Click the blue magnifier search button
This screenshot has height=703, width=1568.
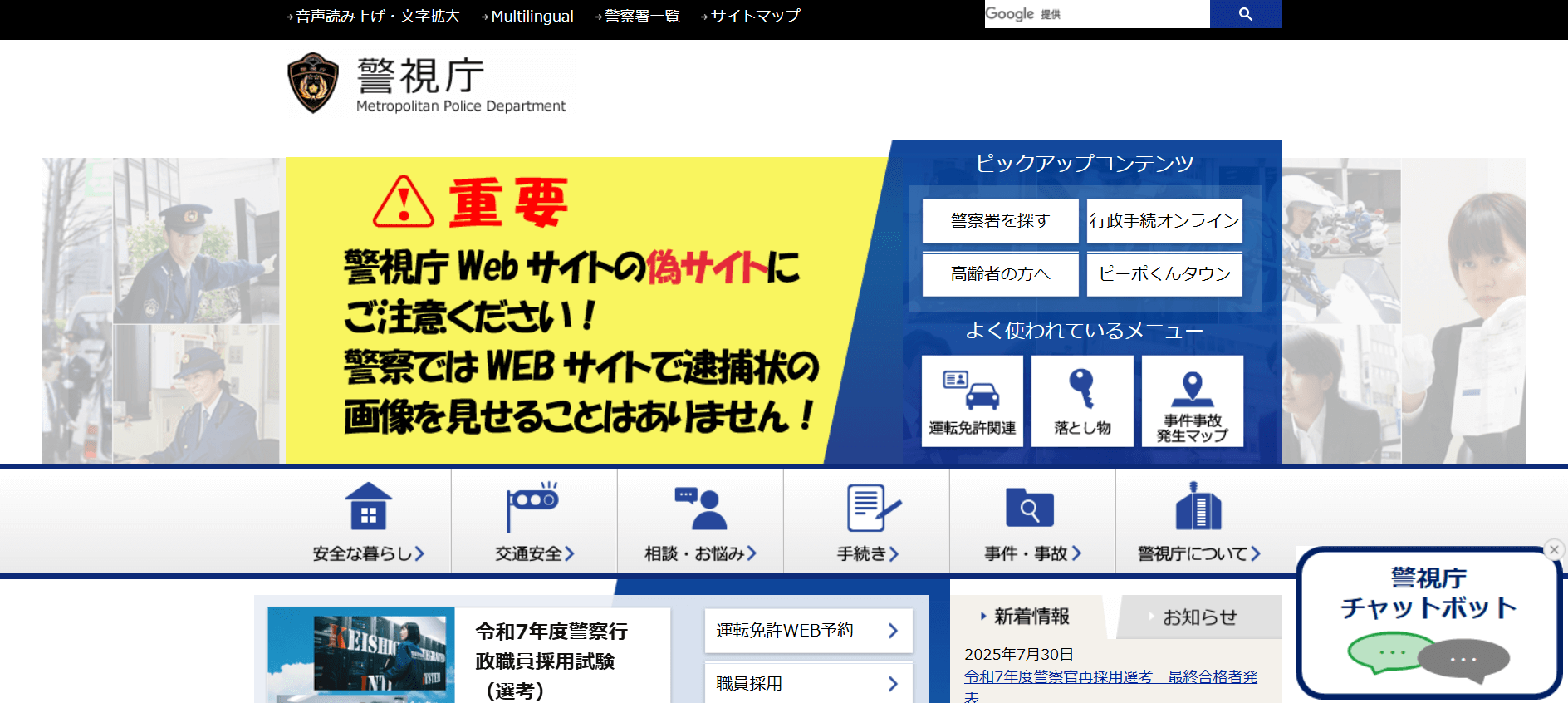1245,14
